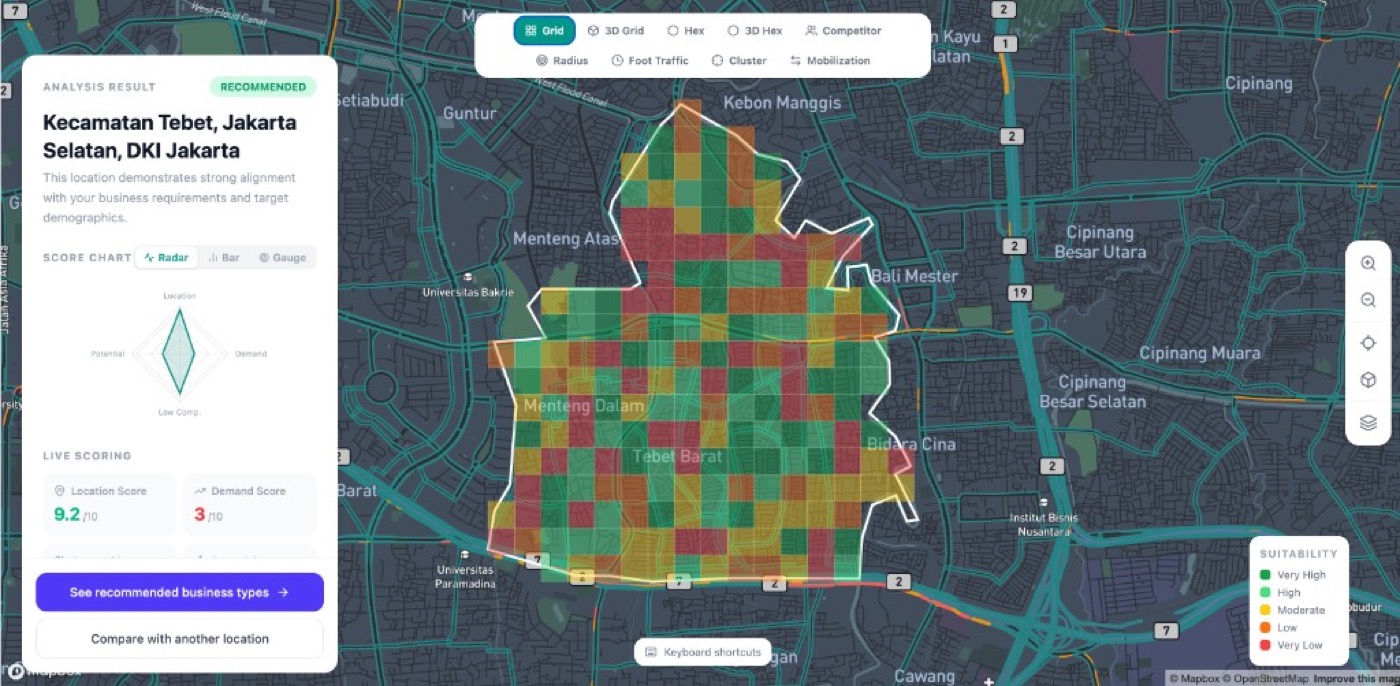Click the Universitas Paramadina map marker
1400x686 pixels.
point(465,554)
